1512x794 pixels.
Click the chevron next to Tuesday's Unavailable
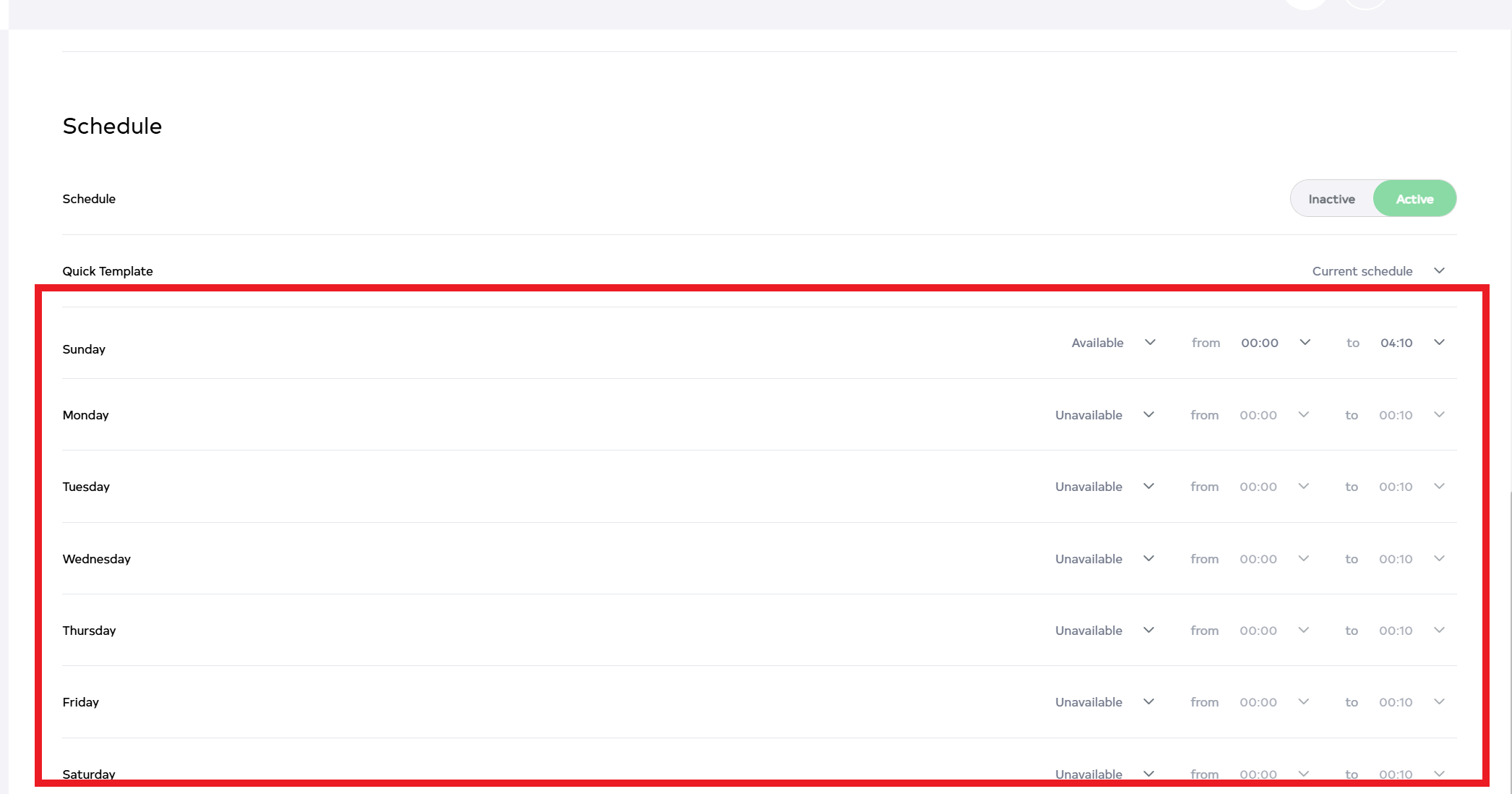pos(1148,486)
